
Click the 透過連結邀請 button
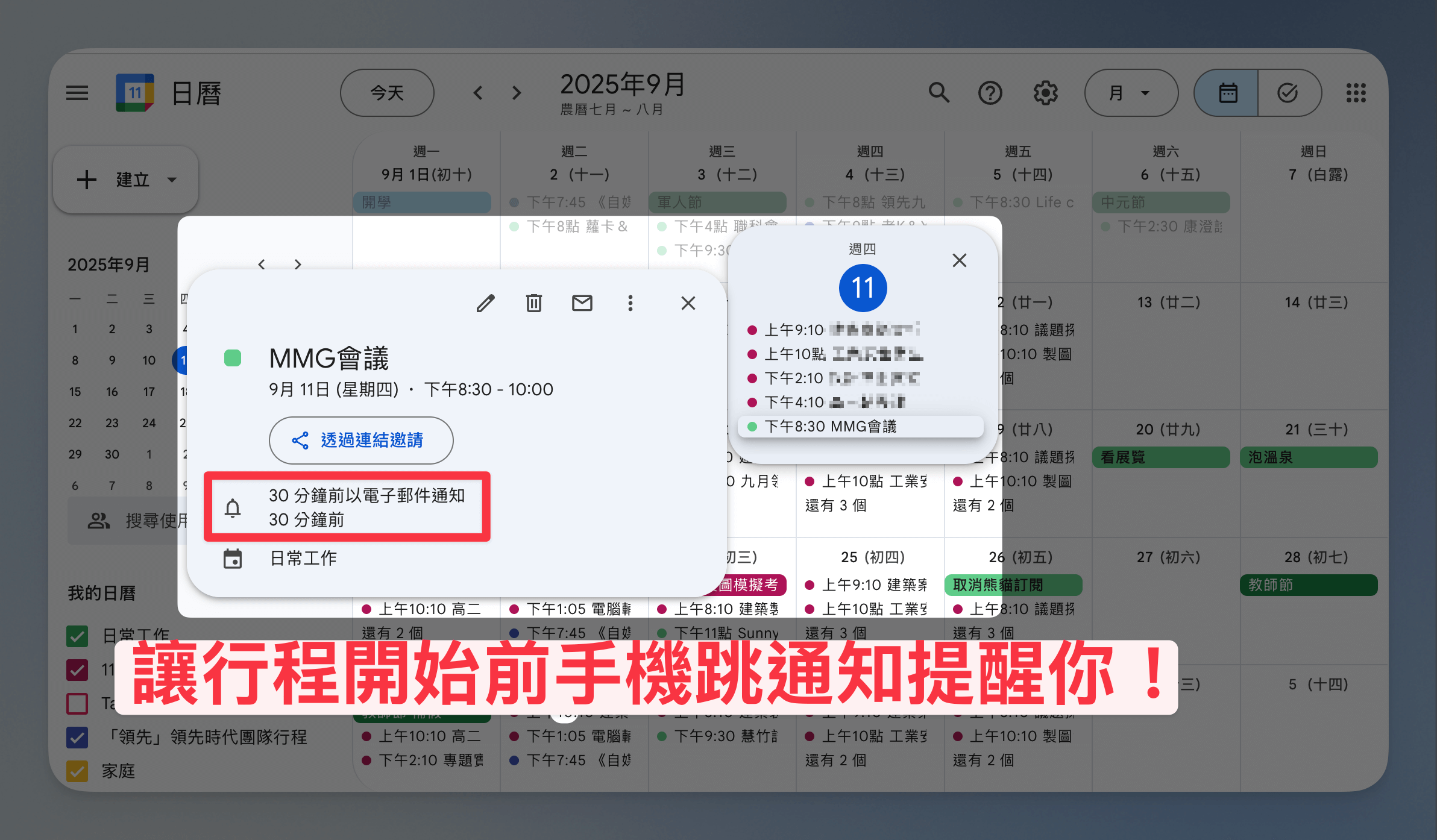point(360,440)
